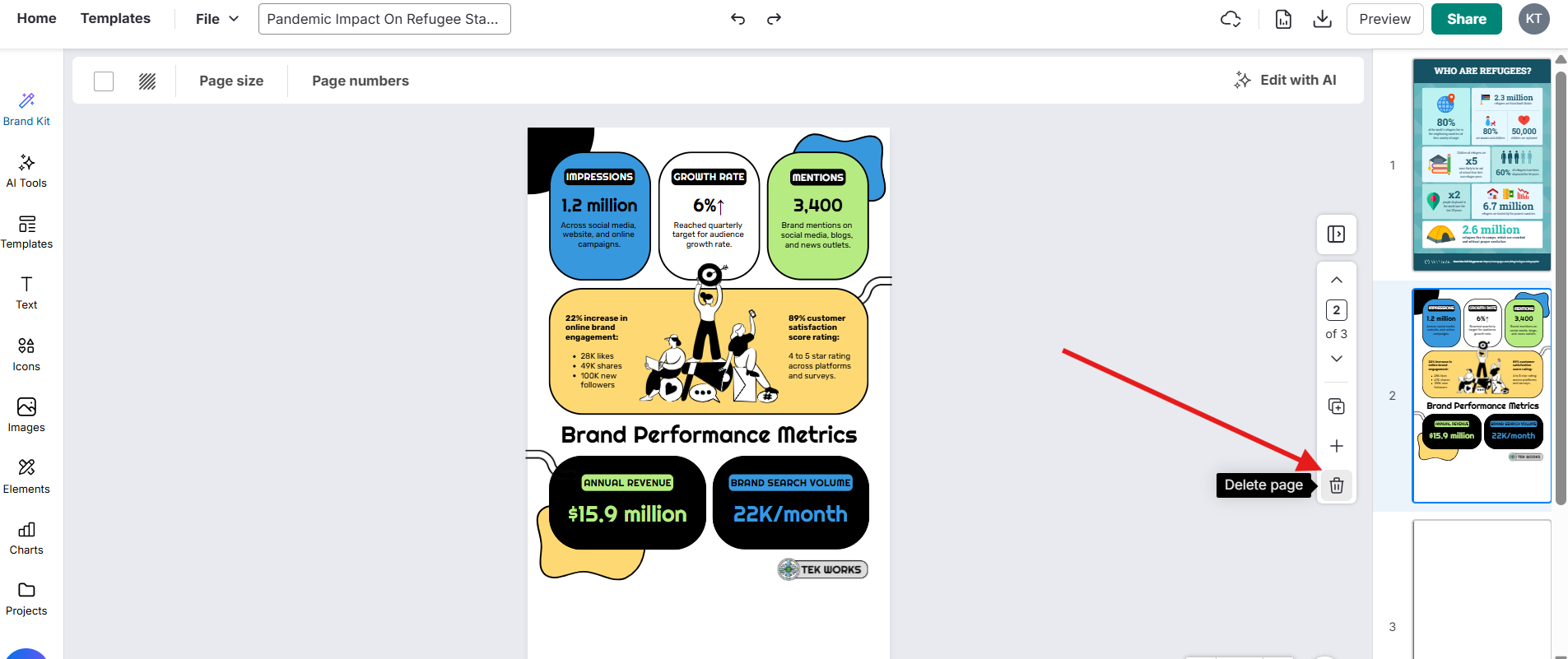
Task: Toggle the page panel layout icon
Action: click(1336, 234)
